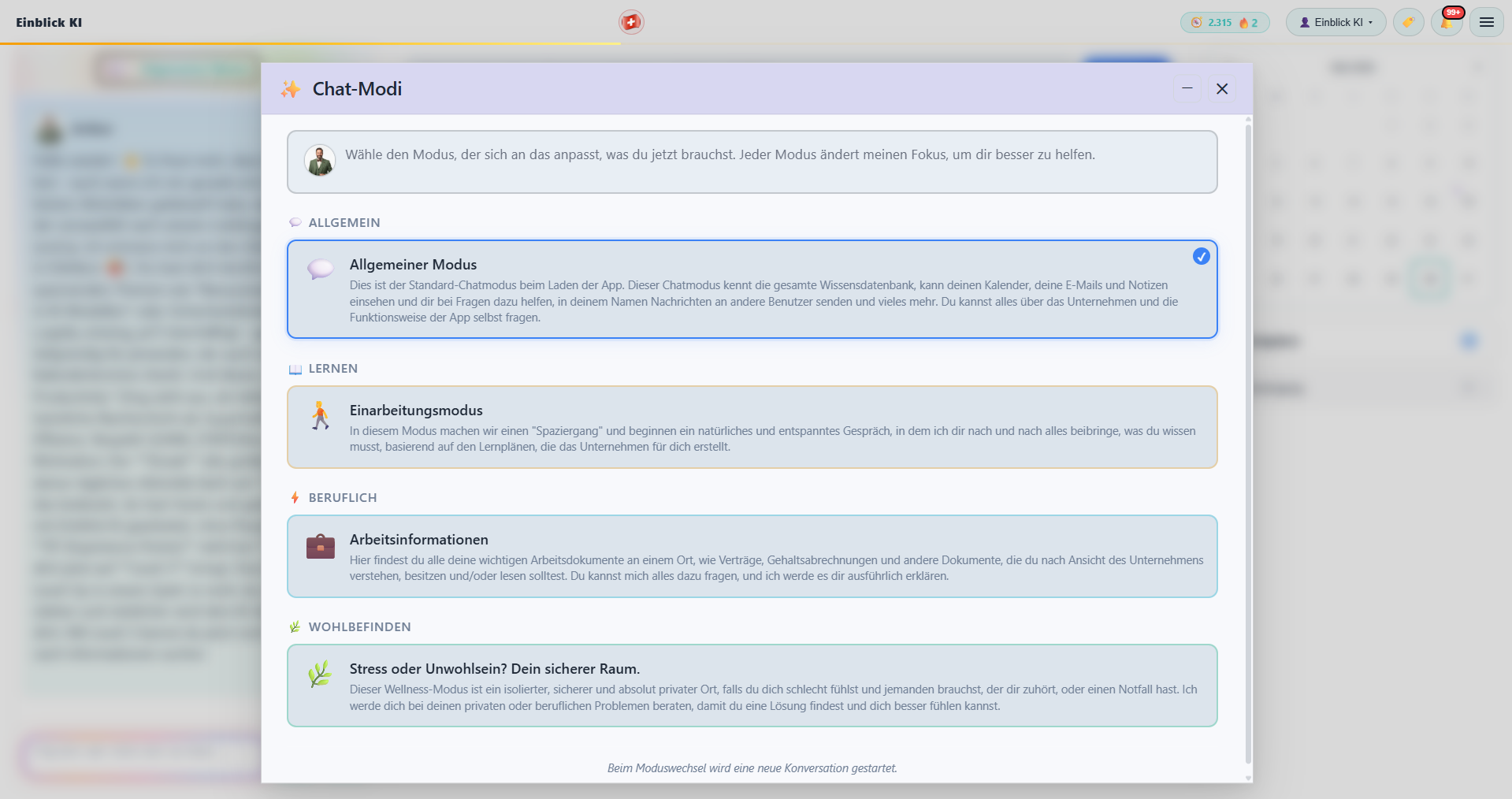The height and width of the screenshot is (799, 1512).
Task: Close the Chat-Modi dialog
Action: coord(1222,88)
